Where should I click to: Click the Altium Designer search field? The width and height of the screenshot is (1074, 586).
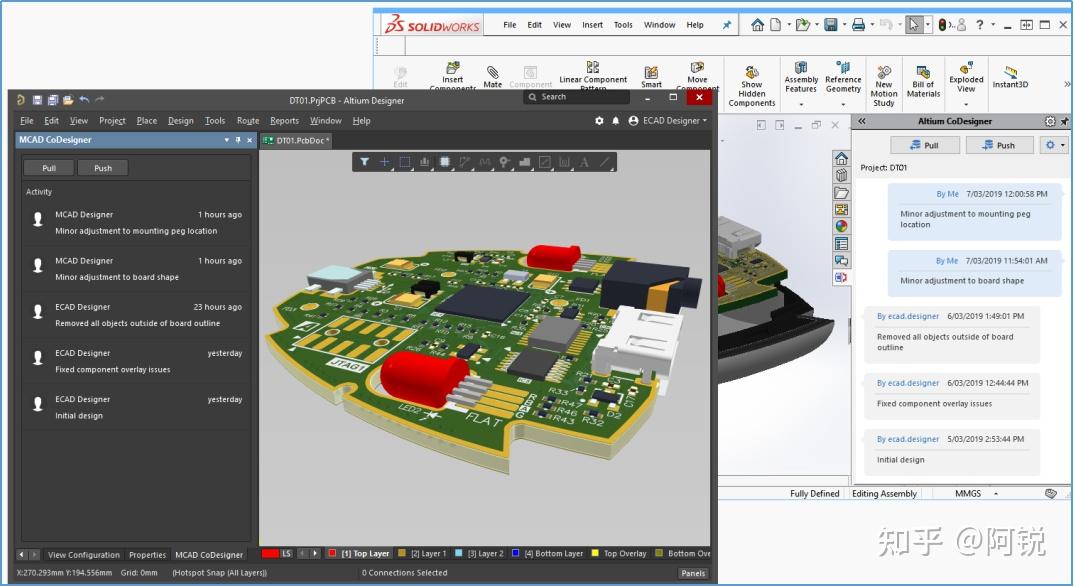tap(578, 97)
